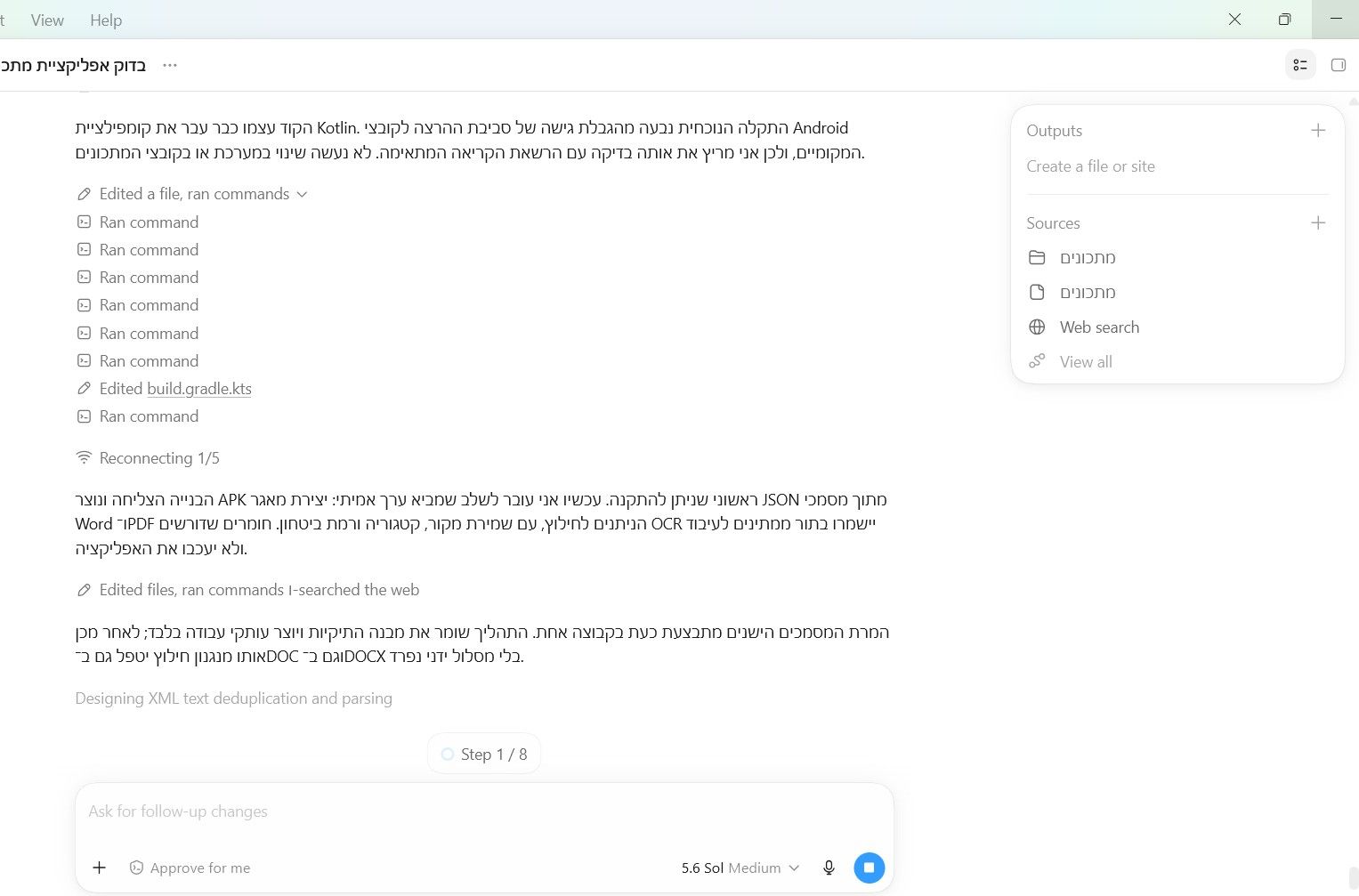
Task: Click the plus attach icon in the composer
Action: tap(100, 868)
